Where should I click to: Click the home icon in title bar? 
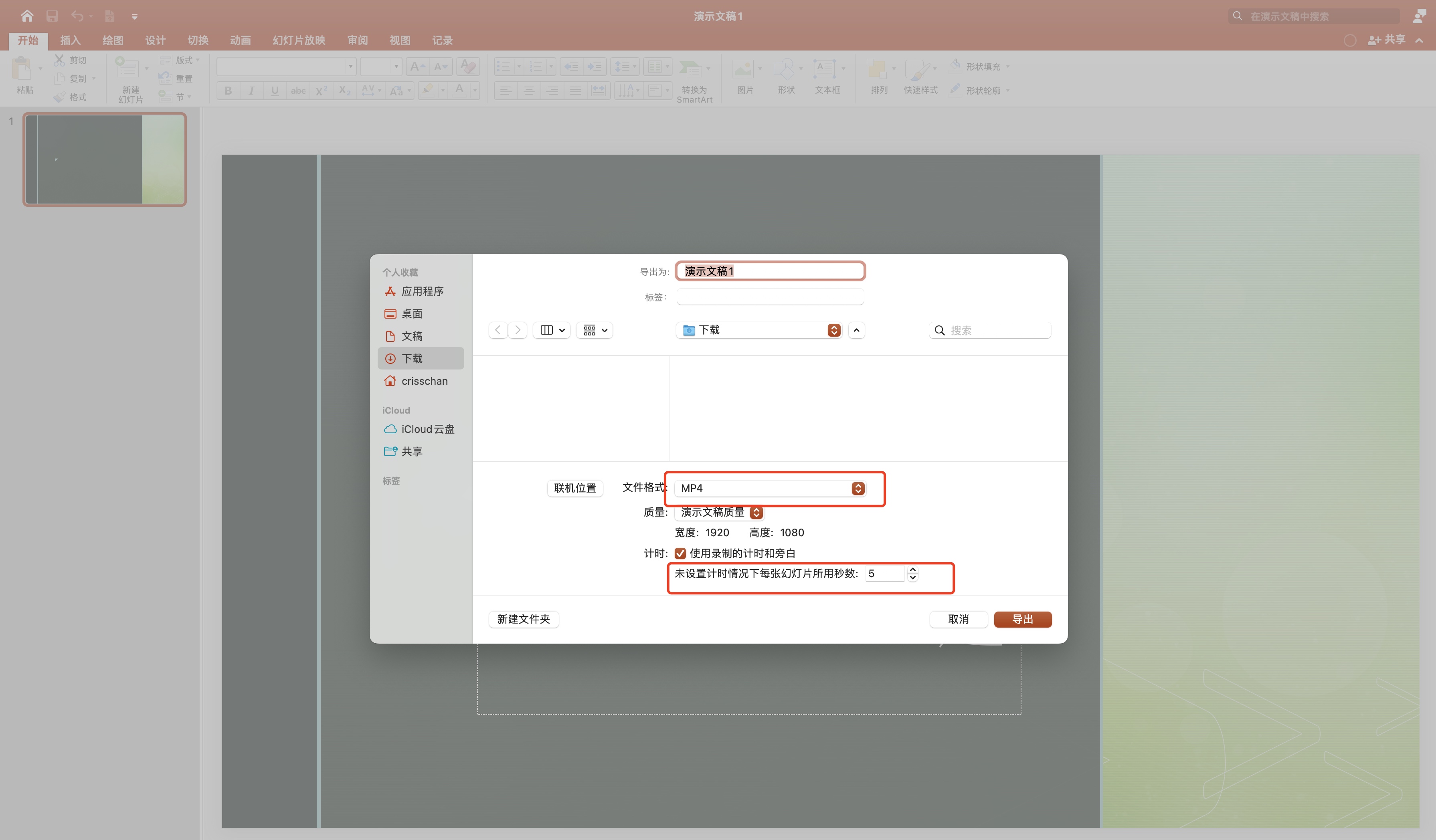[x=27, y=16]
